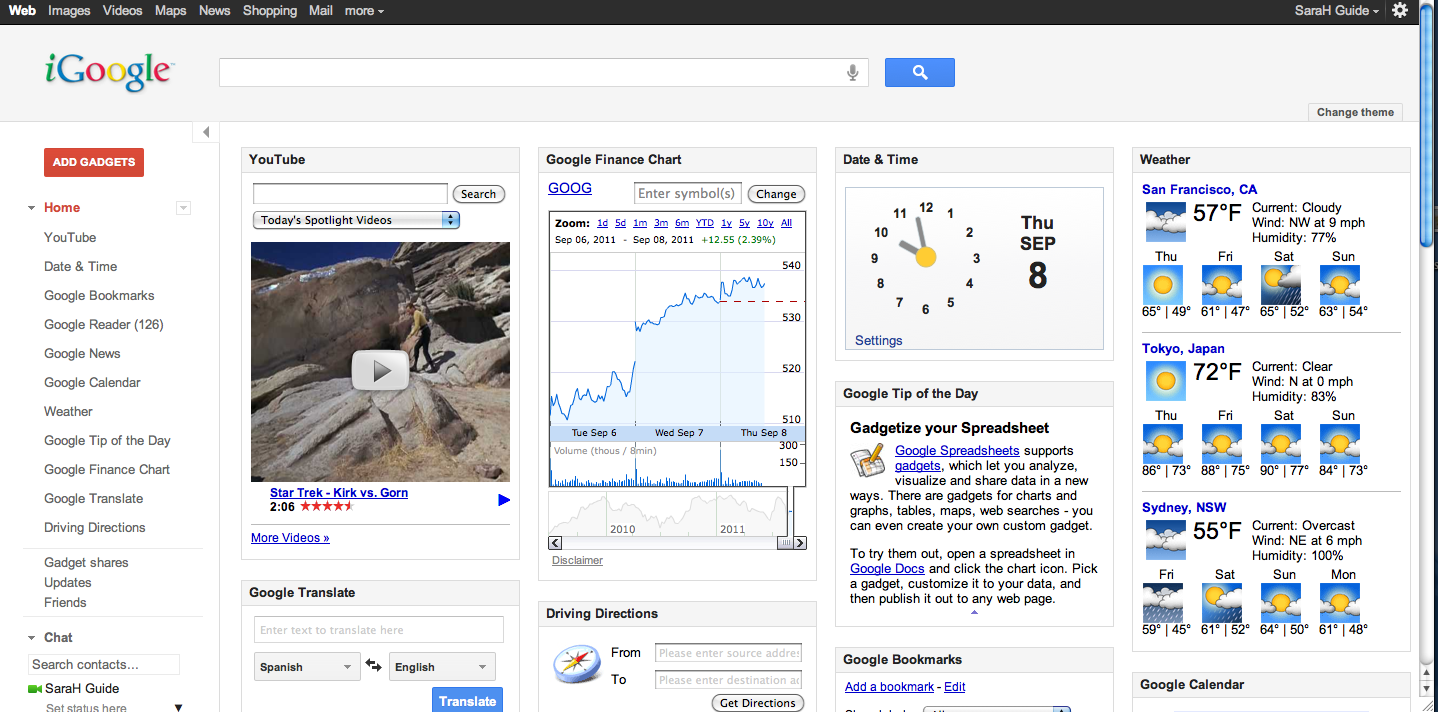Click the compass icon in Driving Directions

(577, 663)
